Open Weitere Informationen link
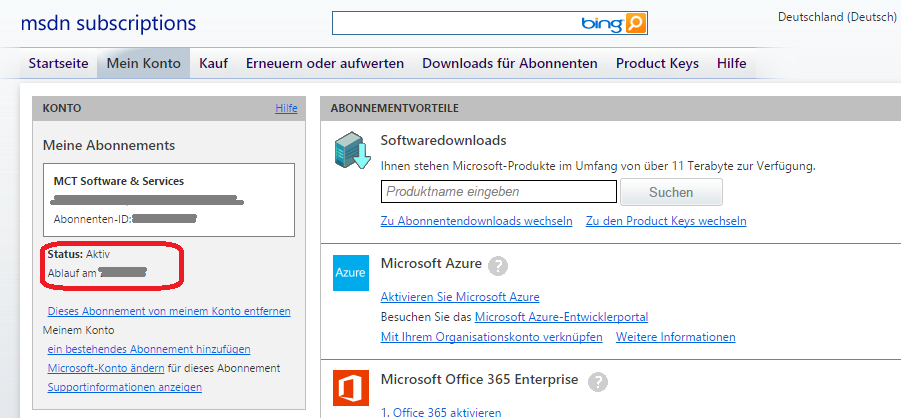 point(676,337)
